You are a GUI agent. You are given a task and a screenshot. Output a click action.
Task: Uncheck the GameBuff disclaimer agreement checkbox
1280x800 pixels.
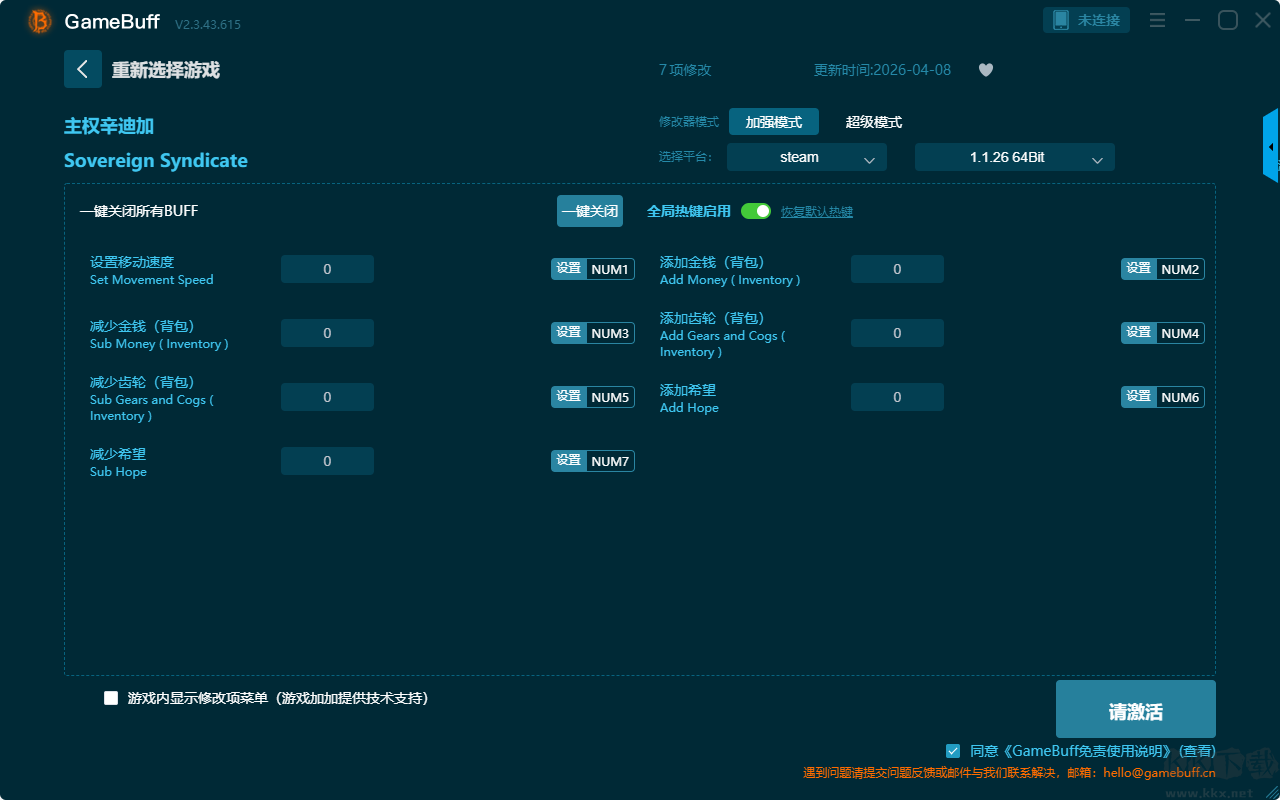point(953,750)
